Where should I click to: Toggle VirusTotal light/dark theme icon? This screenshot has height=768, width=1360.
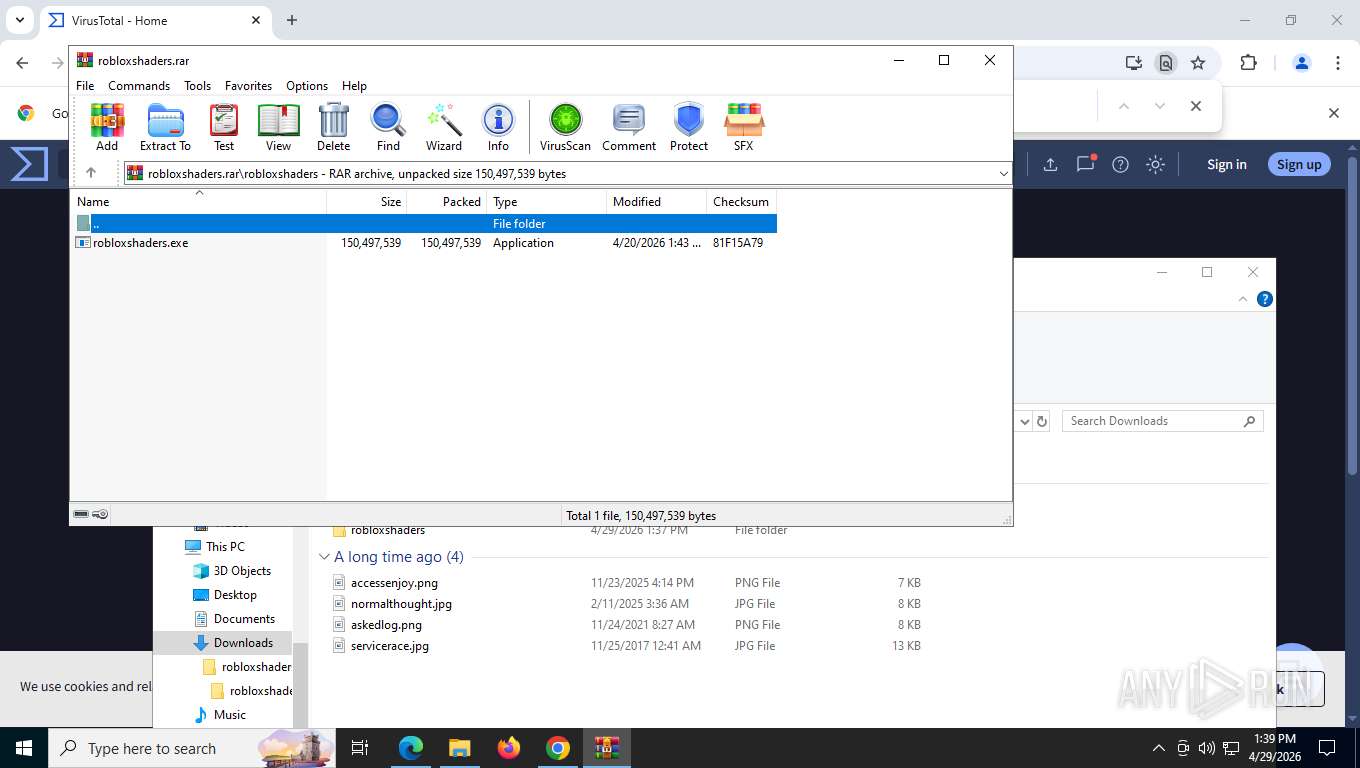pos(1155,165)
